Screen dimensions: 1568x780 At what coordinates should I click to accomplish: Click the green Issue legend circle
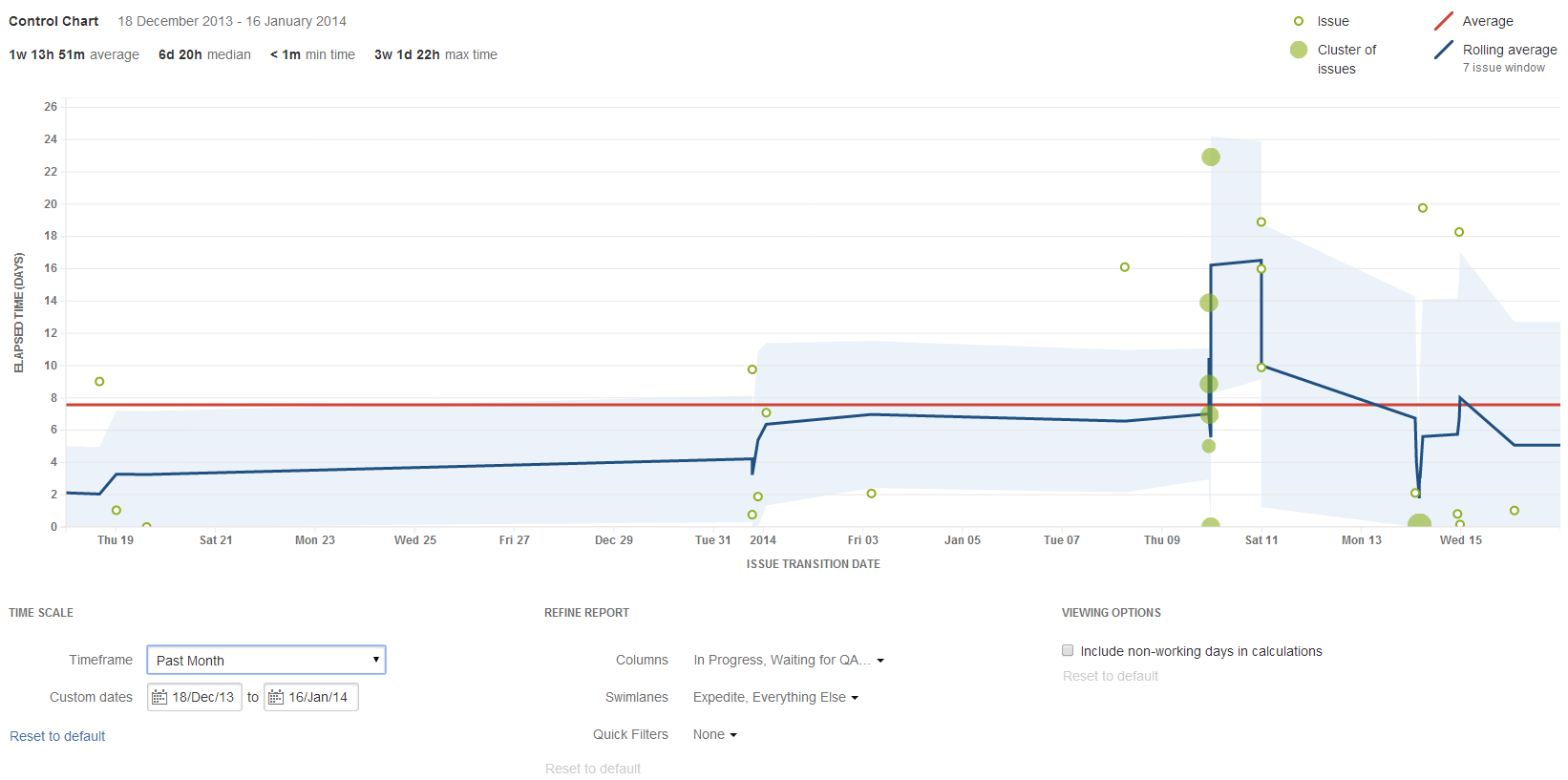[x=1298, y=21]
